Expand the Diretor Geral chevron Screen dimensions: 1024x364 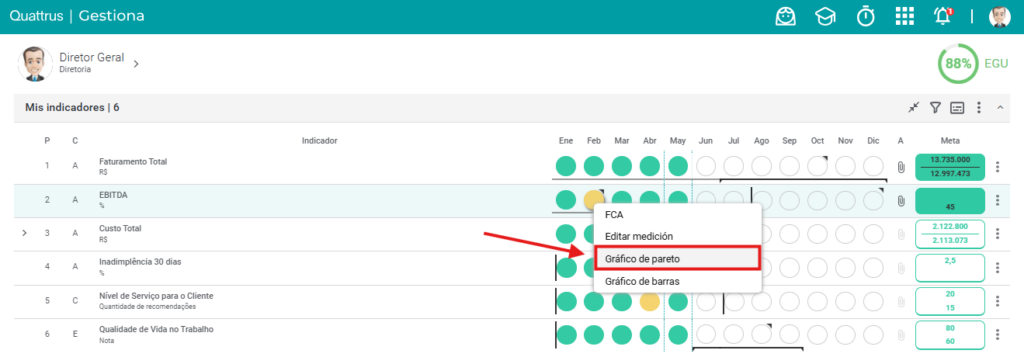[136, 63]
